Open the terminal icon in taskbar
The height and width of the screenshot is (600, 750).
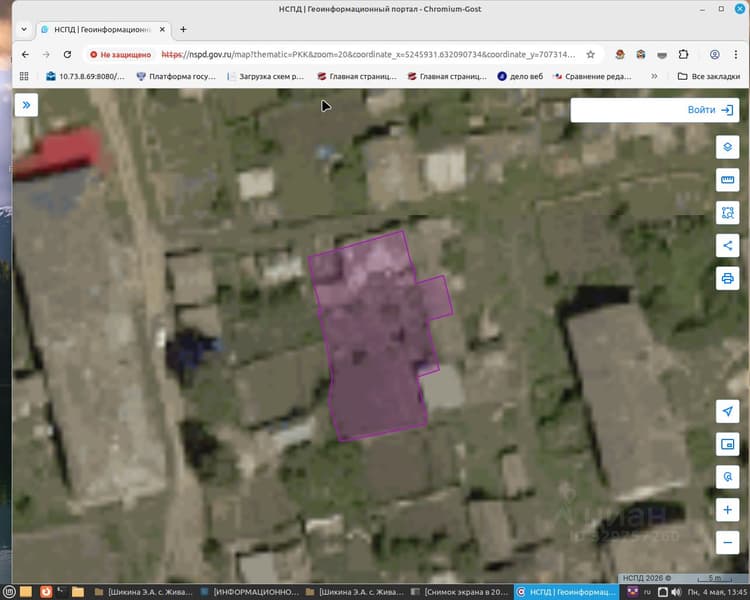[x=61, y=592]
